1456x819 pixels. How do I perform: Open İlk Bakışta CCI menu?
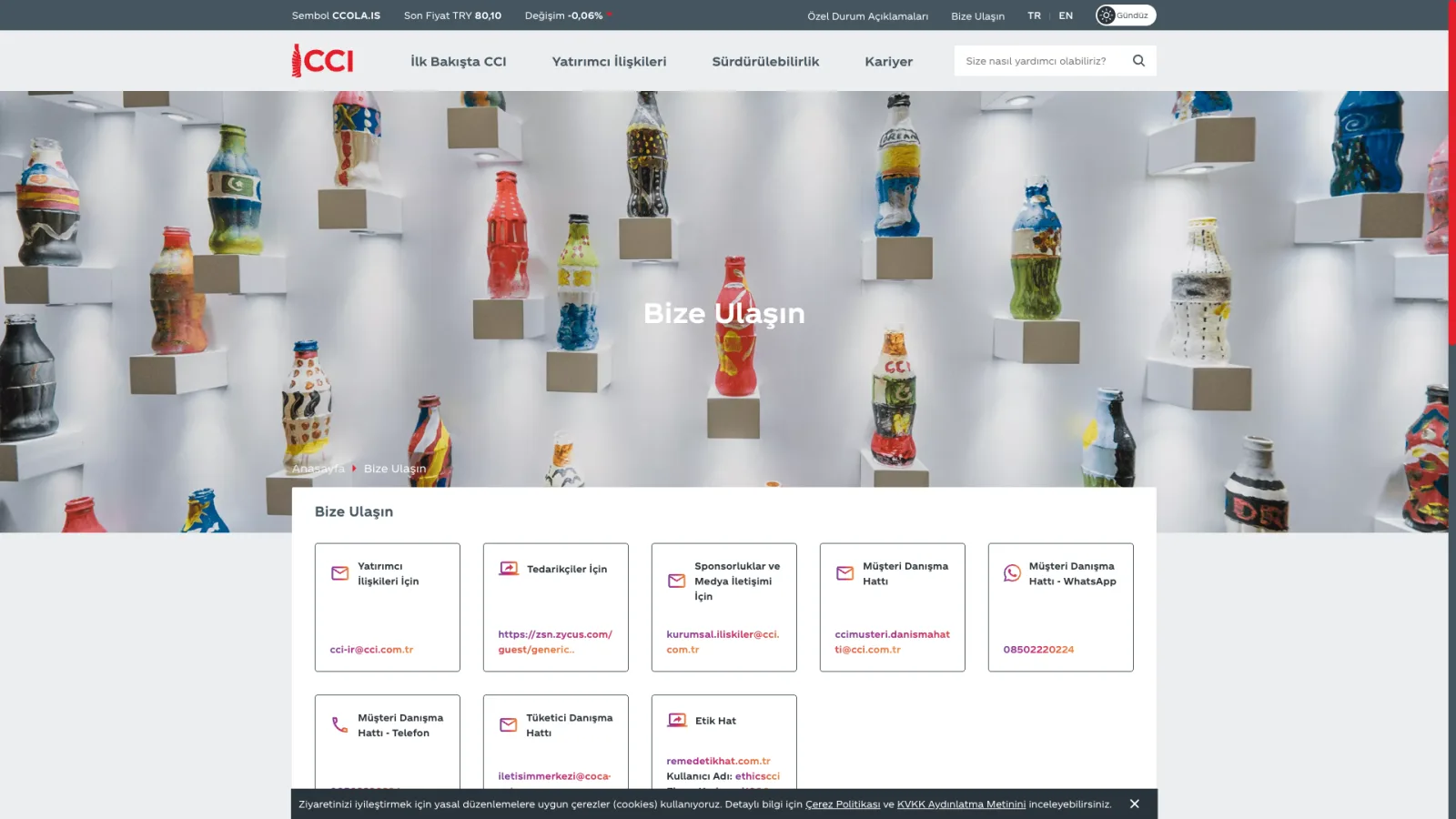pos(458,62)
